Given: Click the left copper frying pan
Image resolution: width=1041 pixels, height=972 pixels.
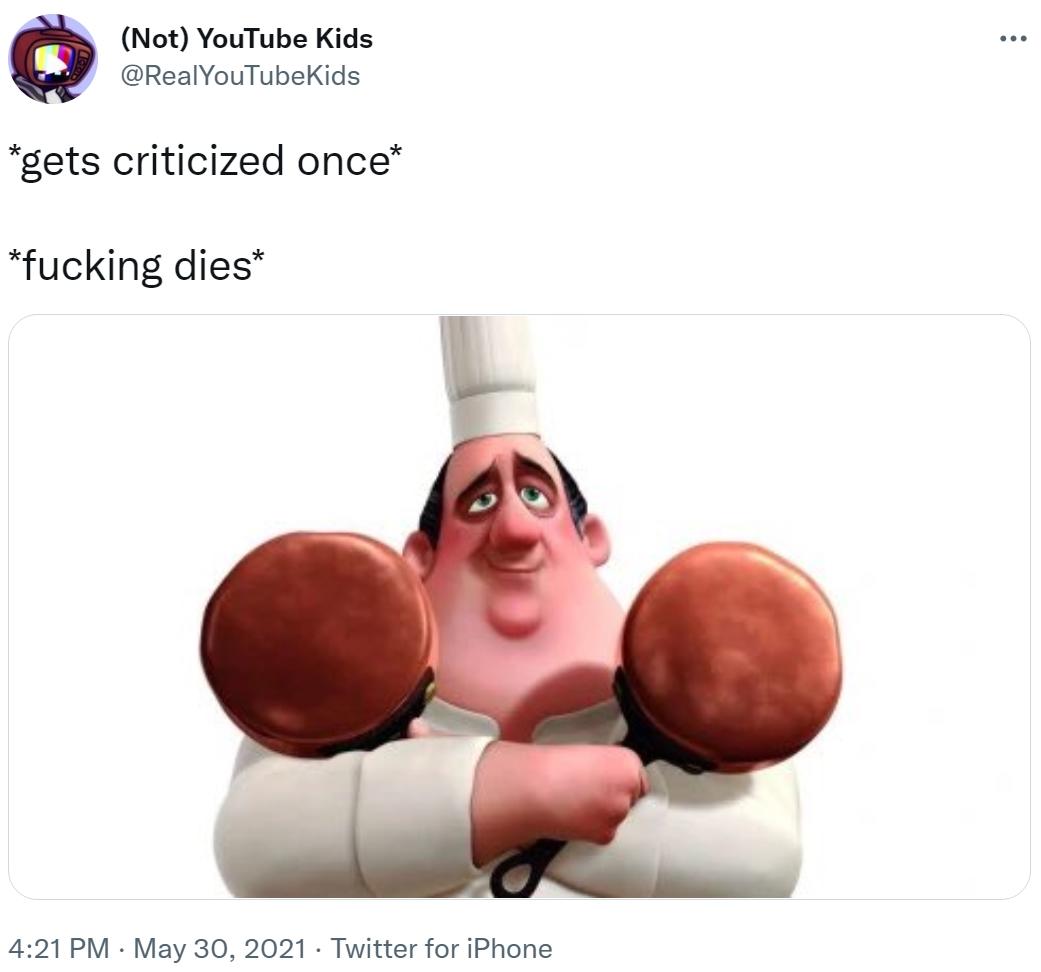Looking at the screenshot, I should coord(318,640).
